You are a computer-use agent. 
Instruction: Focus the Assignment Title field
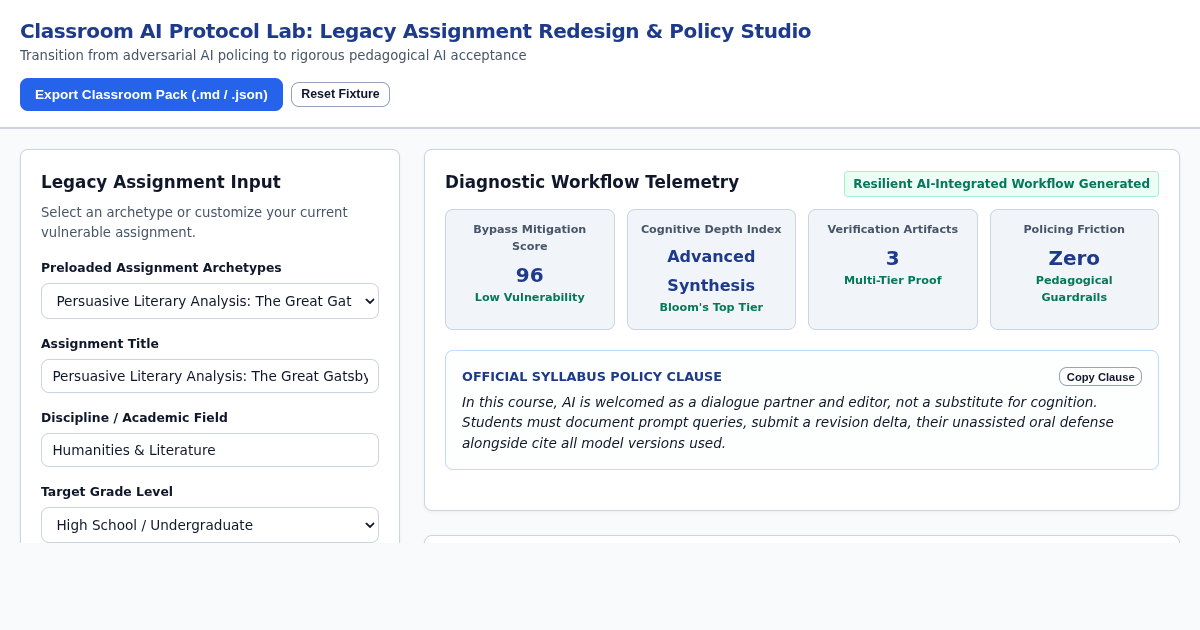point(210,376)
